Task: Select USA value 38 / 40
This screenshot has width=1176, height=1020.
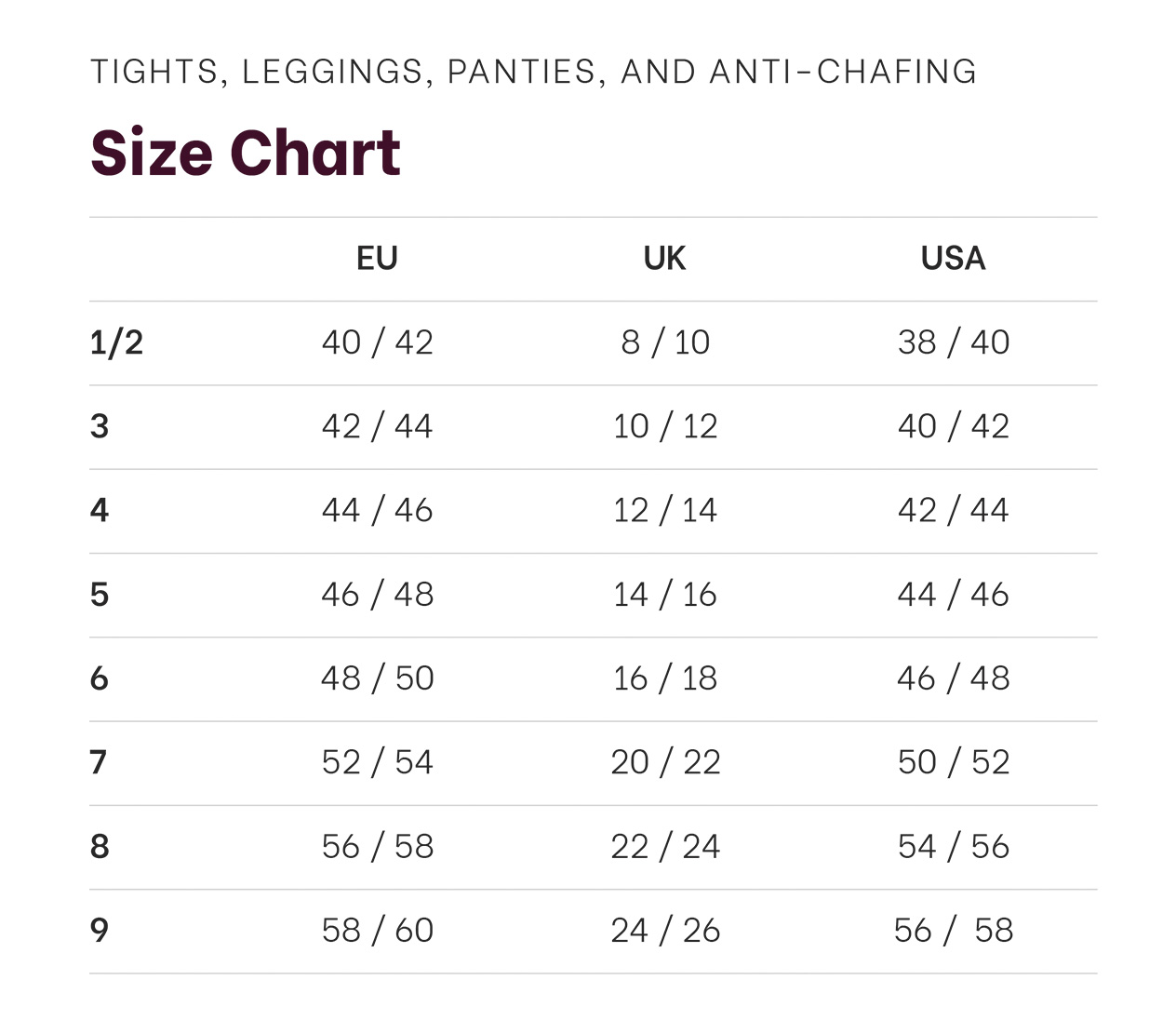Action: [x=954, y=342]
